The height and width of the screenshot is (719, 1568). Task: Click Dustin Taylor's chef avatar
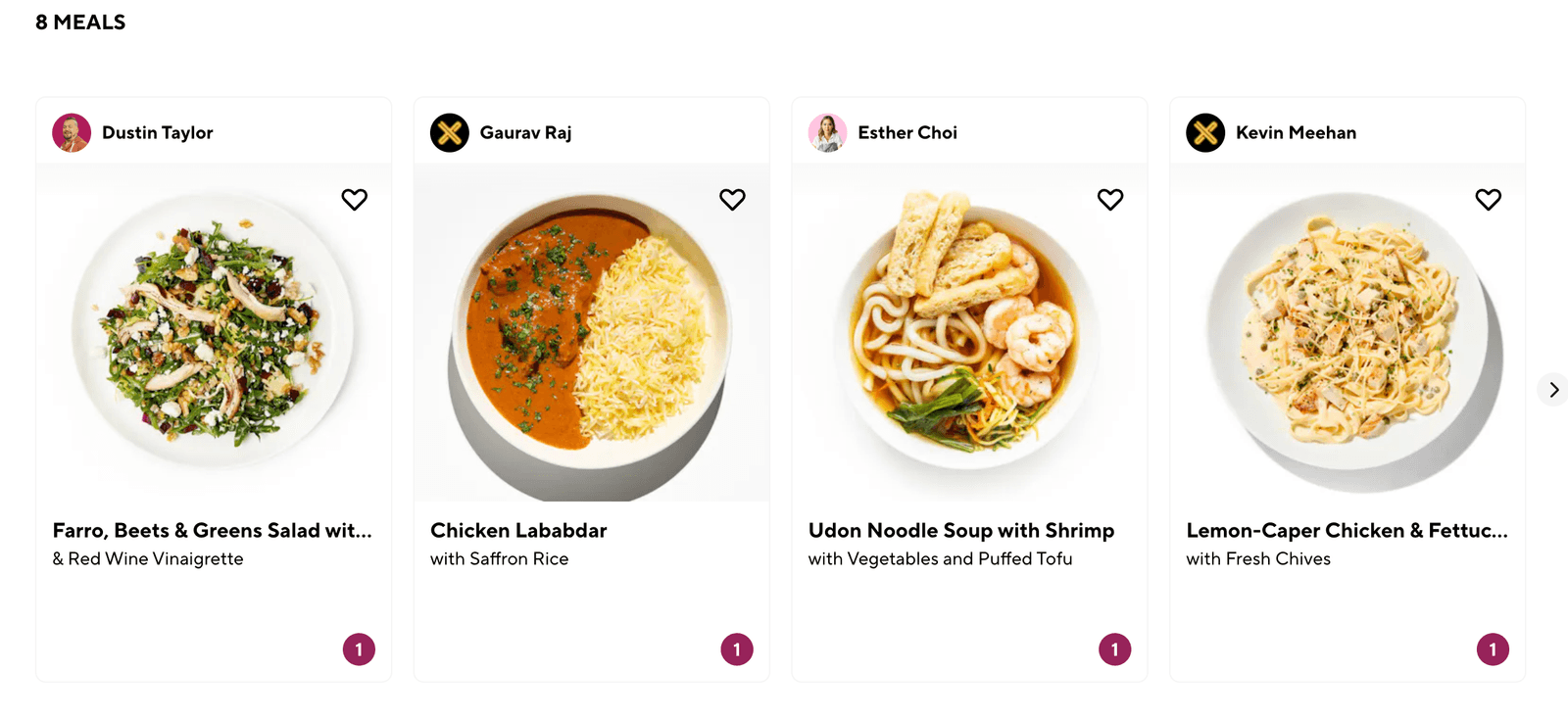72,133
